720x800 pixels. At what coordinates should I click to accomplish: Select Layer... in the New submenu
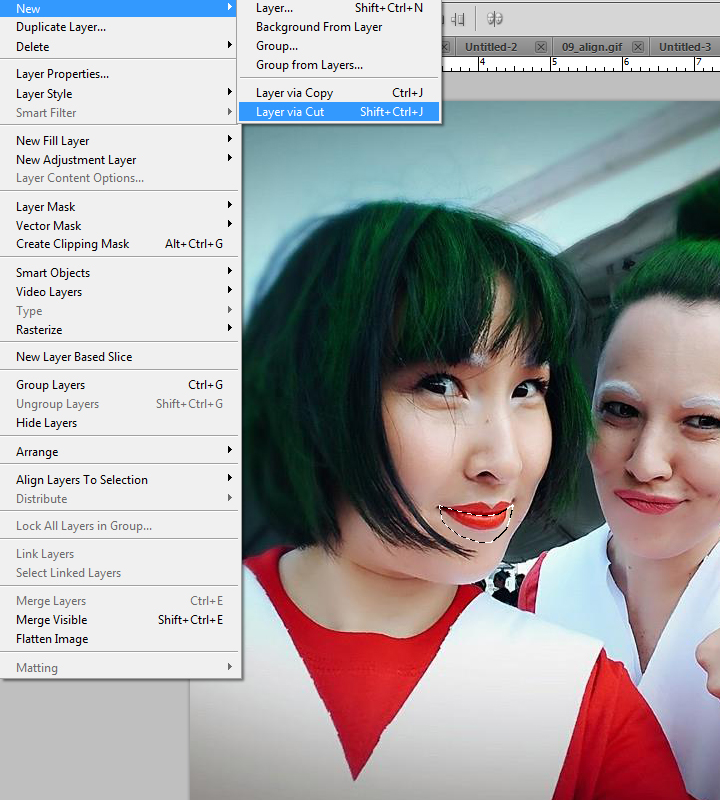coord(339,8)
